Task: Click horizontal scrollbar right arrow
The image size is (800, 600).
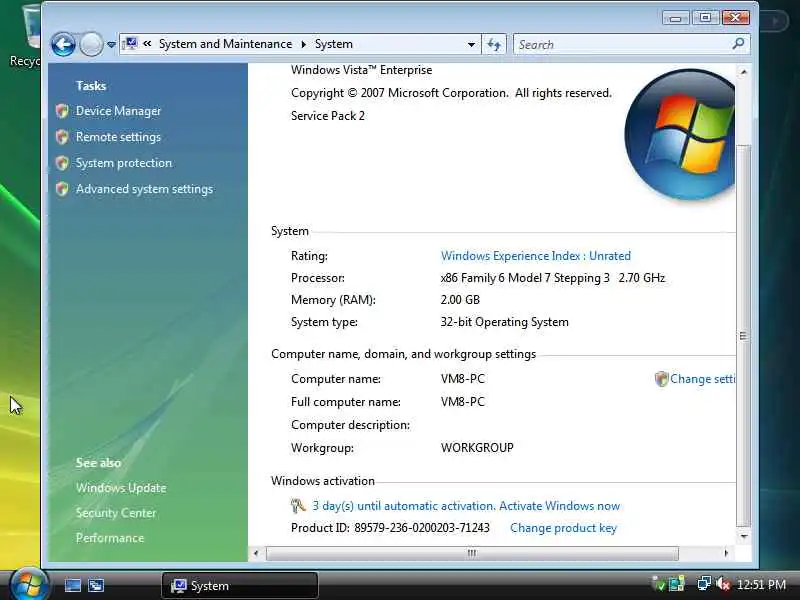Action: [726, 553]
